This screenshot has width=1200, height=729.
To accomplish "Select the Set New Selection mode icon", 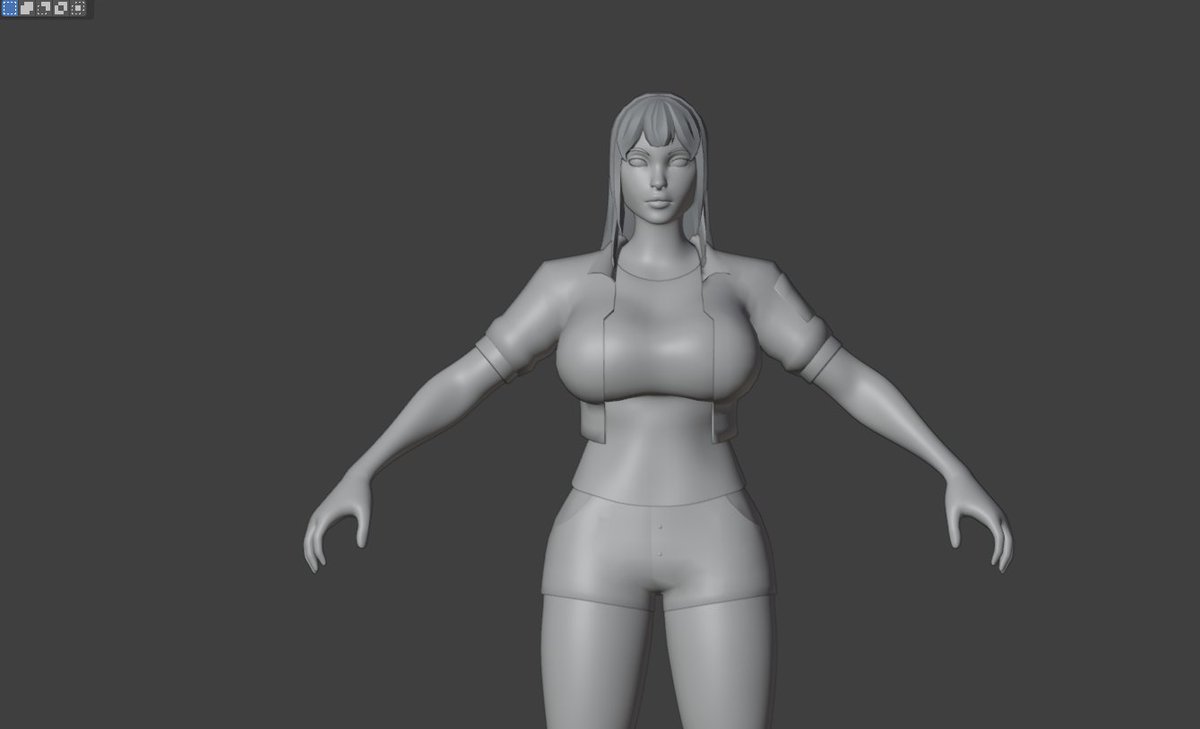I will click(10, 8).
